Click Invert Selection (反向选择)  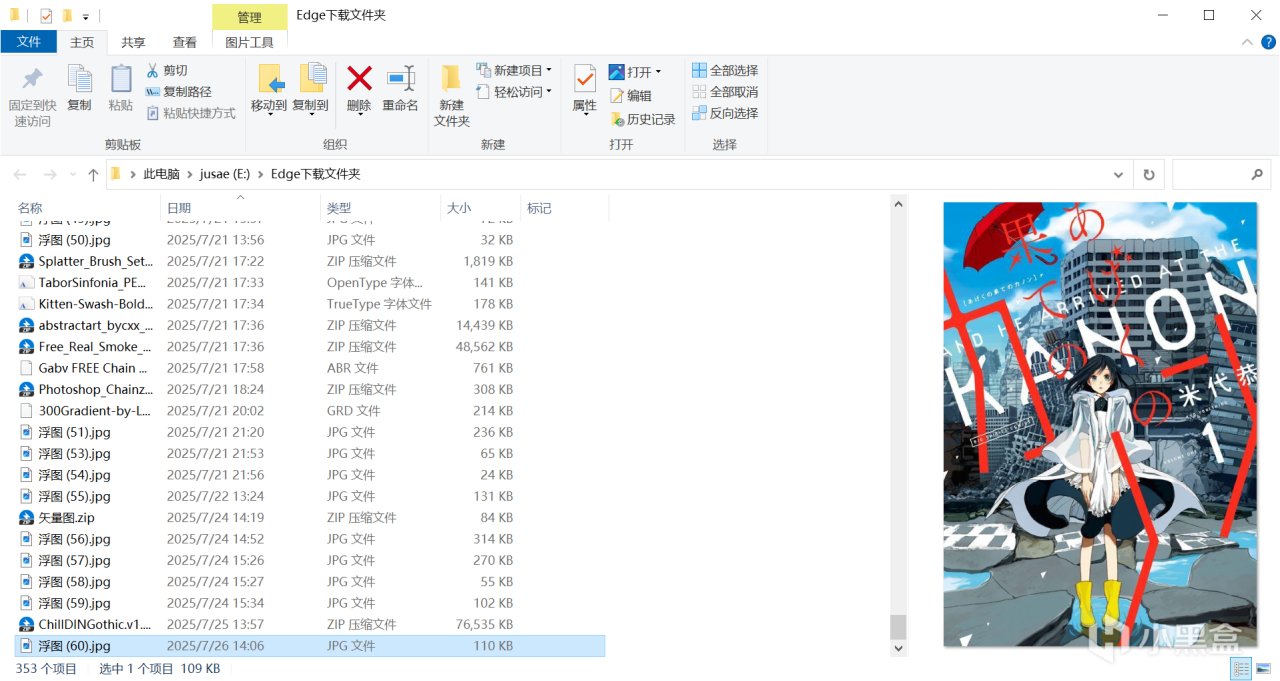coord(725,113)
